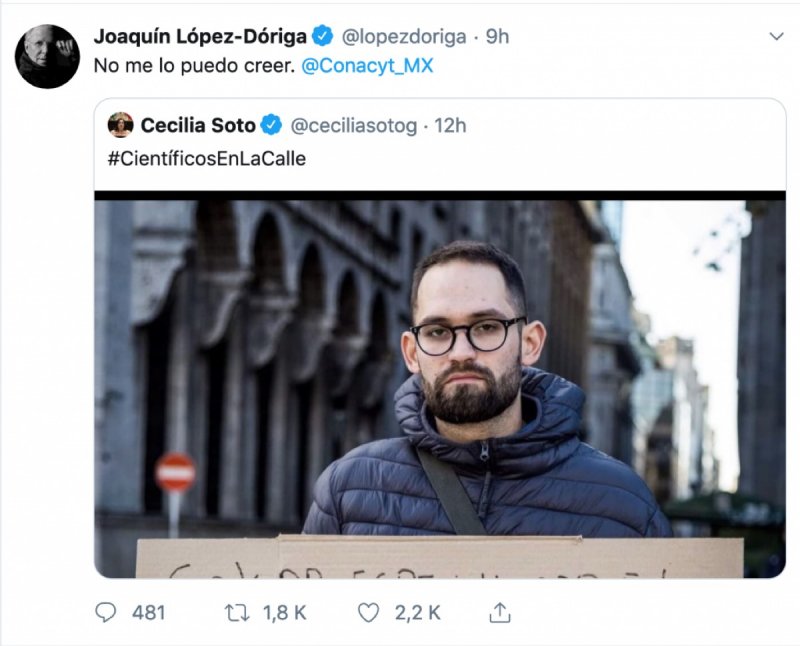Click the @lopezdoriga handle
Screen dimensions: 800x646
(404, 37)
